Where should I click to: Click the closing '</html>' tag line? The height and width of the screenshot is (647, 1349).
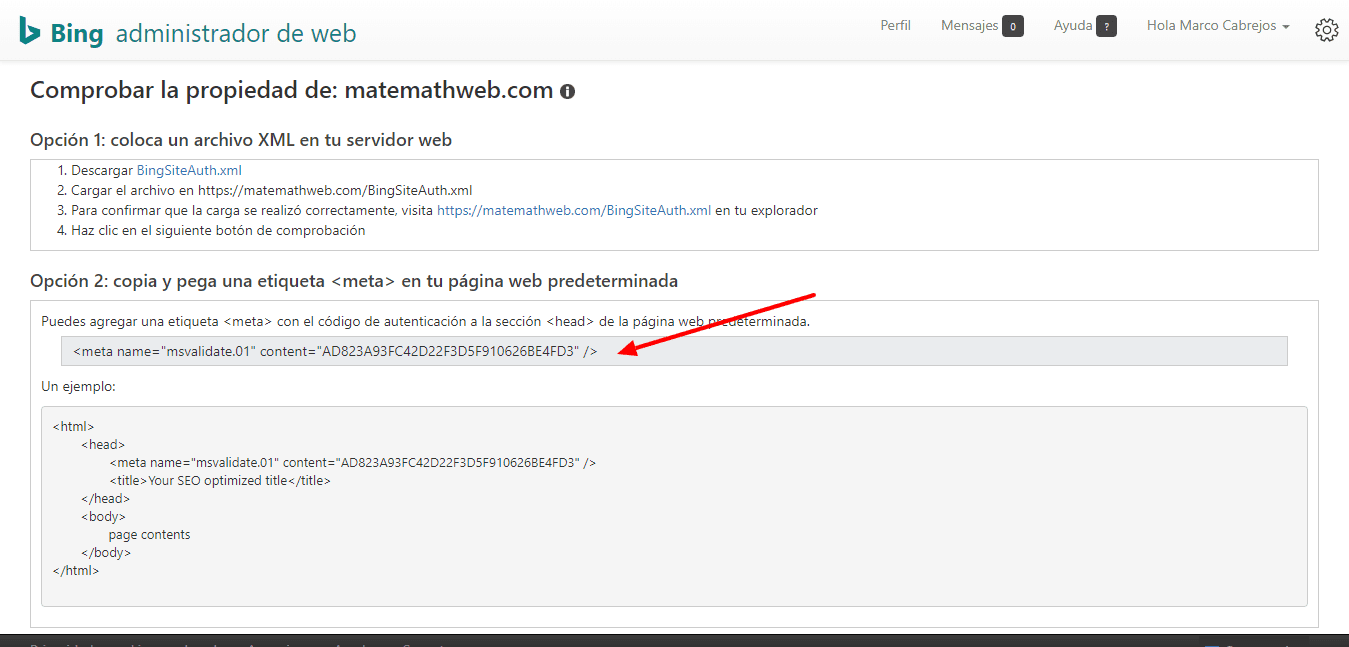tap(76, 571)
